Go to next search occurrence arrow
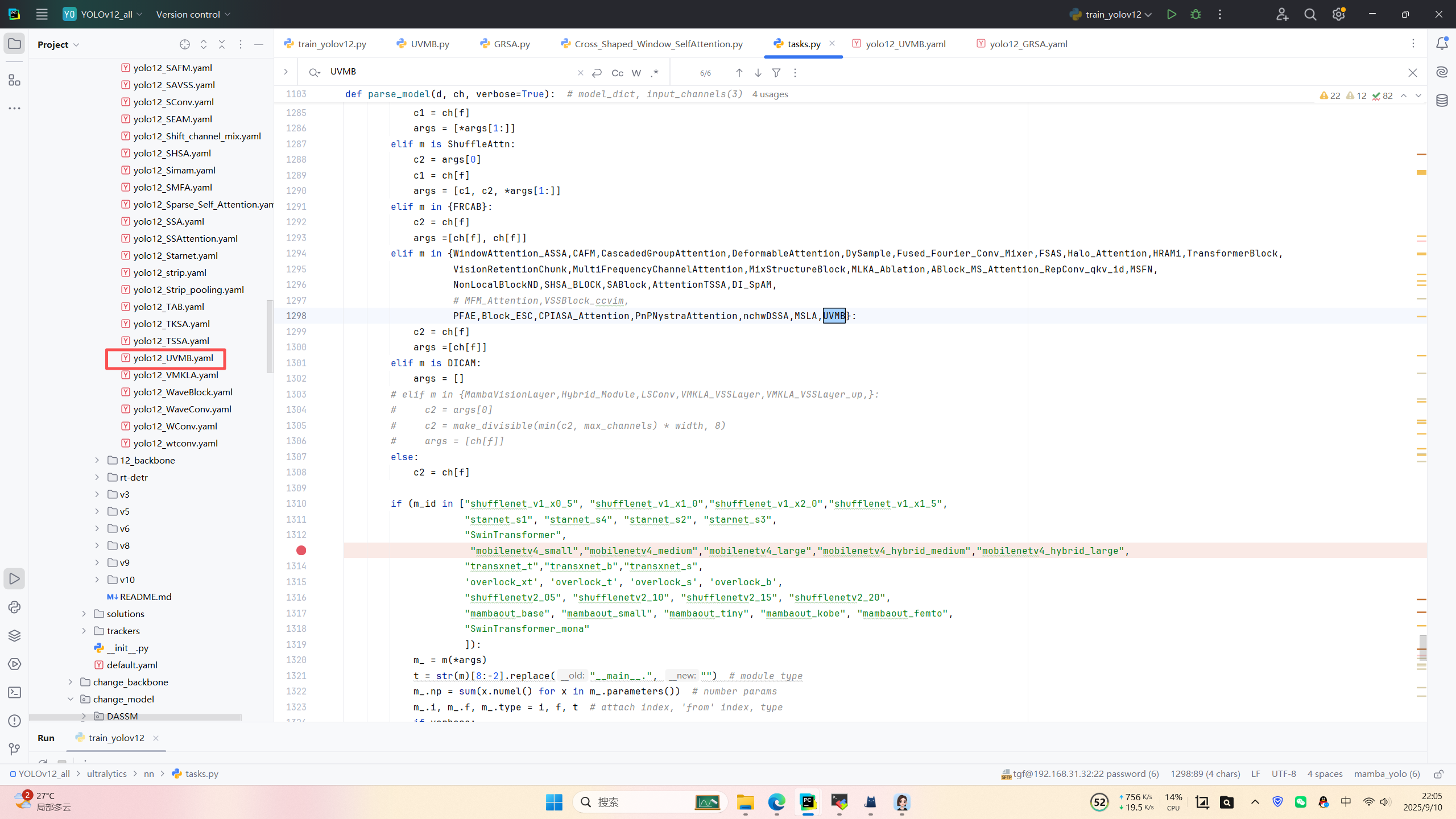Image resolution: width=1456 pixels, height=819 pixels. pyautogui.click(x=758, y=73)
